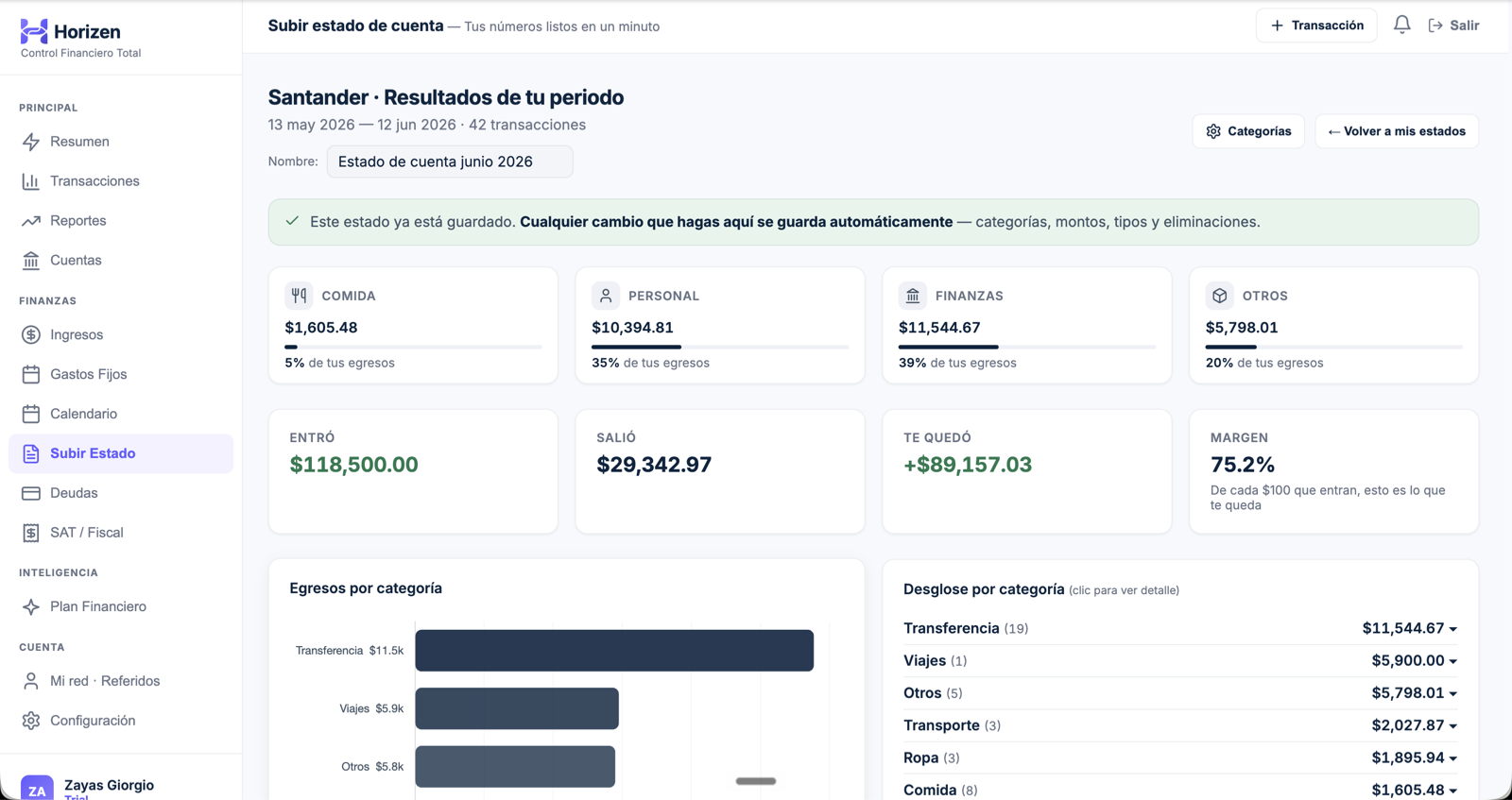
Task: Click the green checkmark in saved banner
Action: [292, 221]
